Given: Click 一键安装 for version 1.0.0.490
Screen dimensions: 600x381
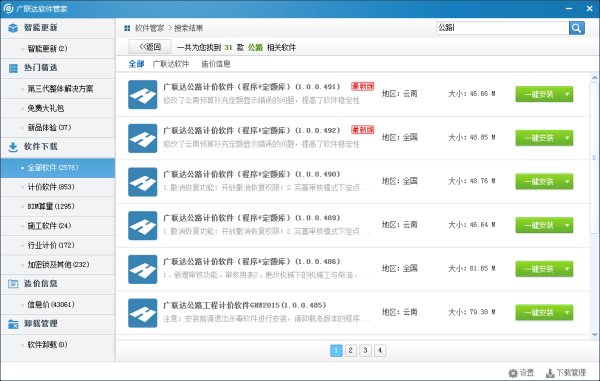Looking at the screenshot, I should tap(539, 181).
